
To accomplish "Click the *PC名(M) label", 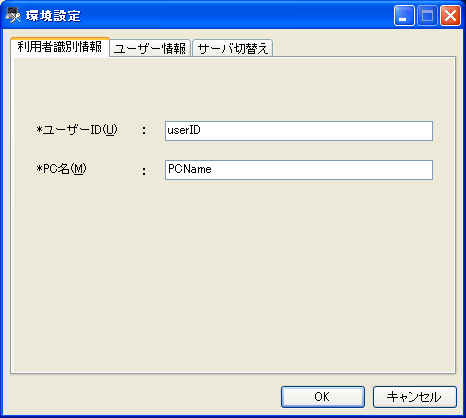I will (x=61, y=169).
